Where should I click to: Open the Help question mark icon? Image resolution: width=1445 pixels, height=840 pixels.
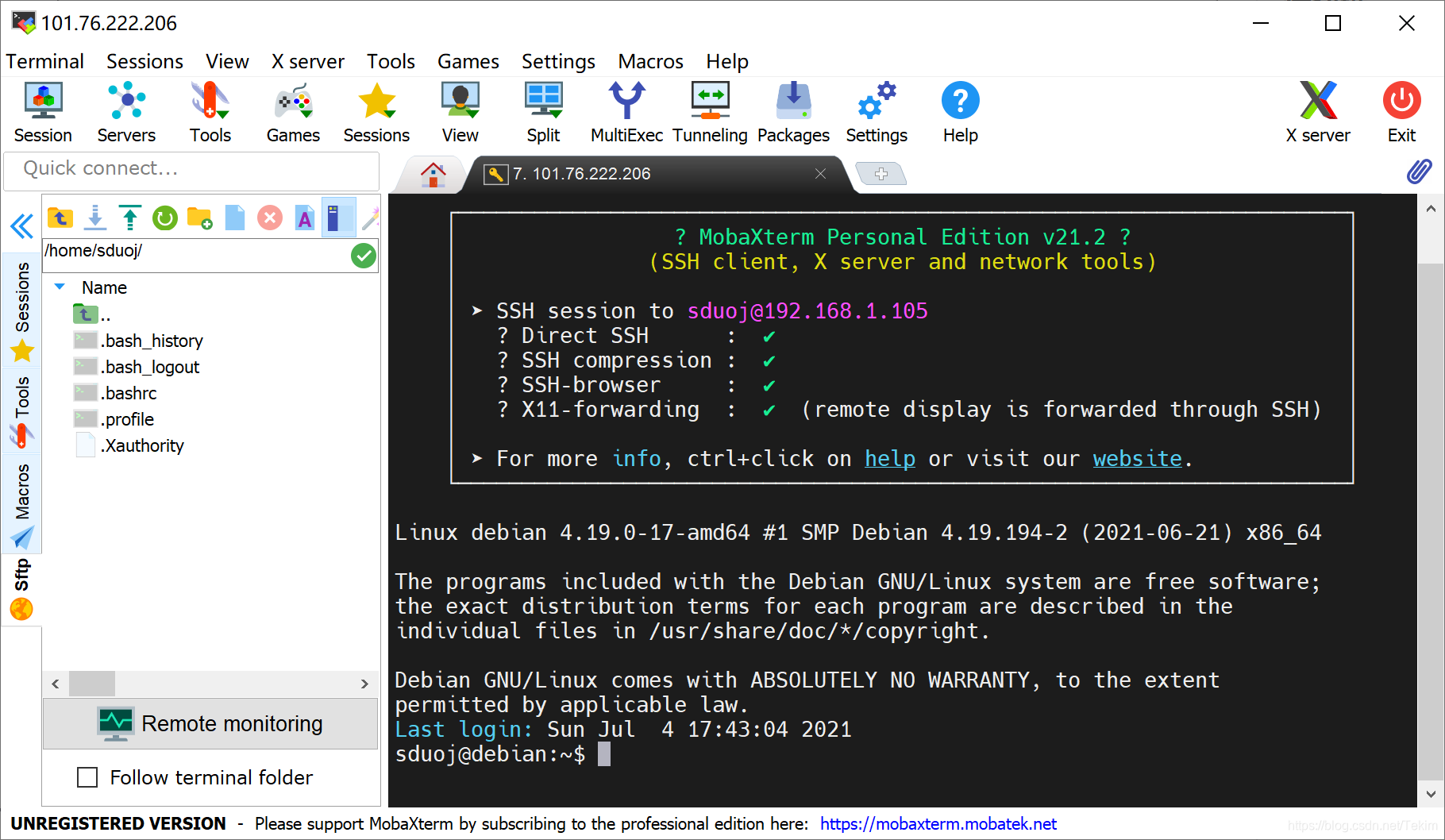tap(961, 113)
